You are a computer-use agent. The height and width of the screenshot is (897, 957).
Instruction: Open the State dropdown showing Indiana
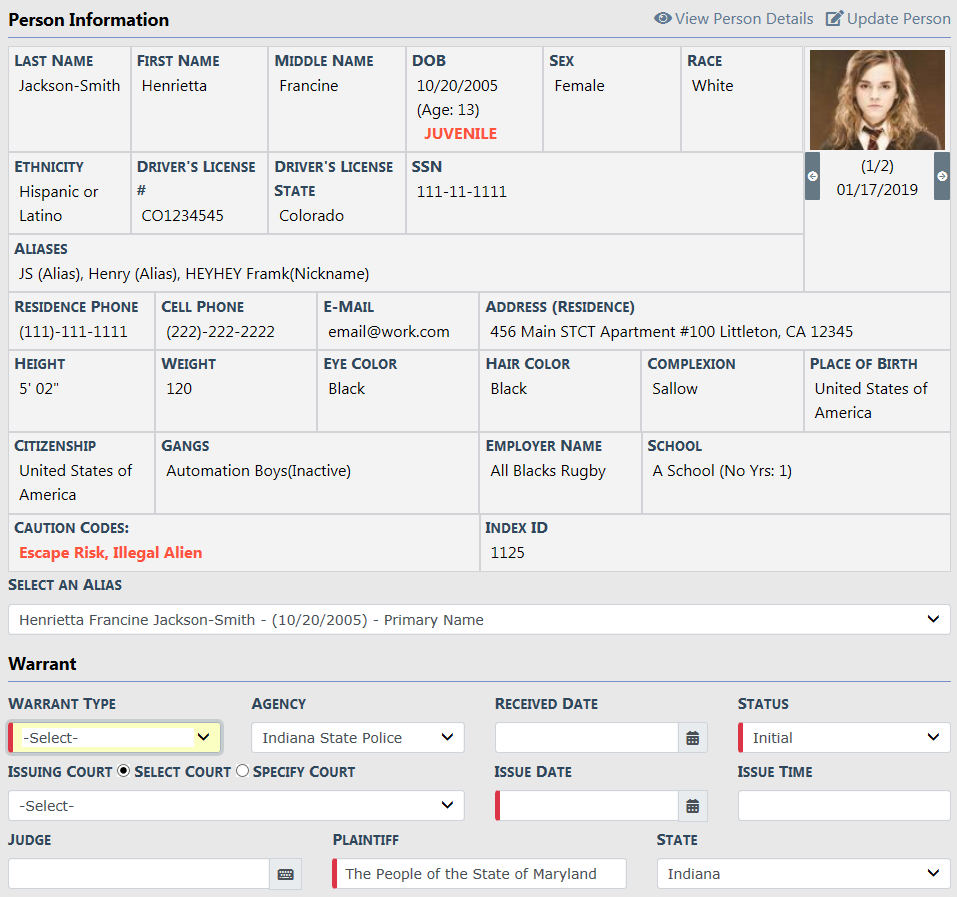click(803, 874)
